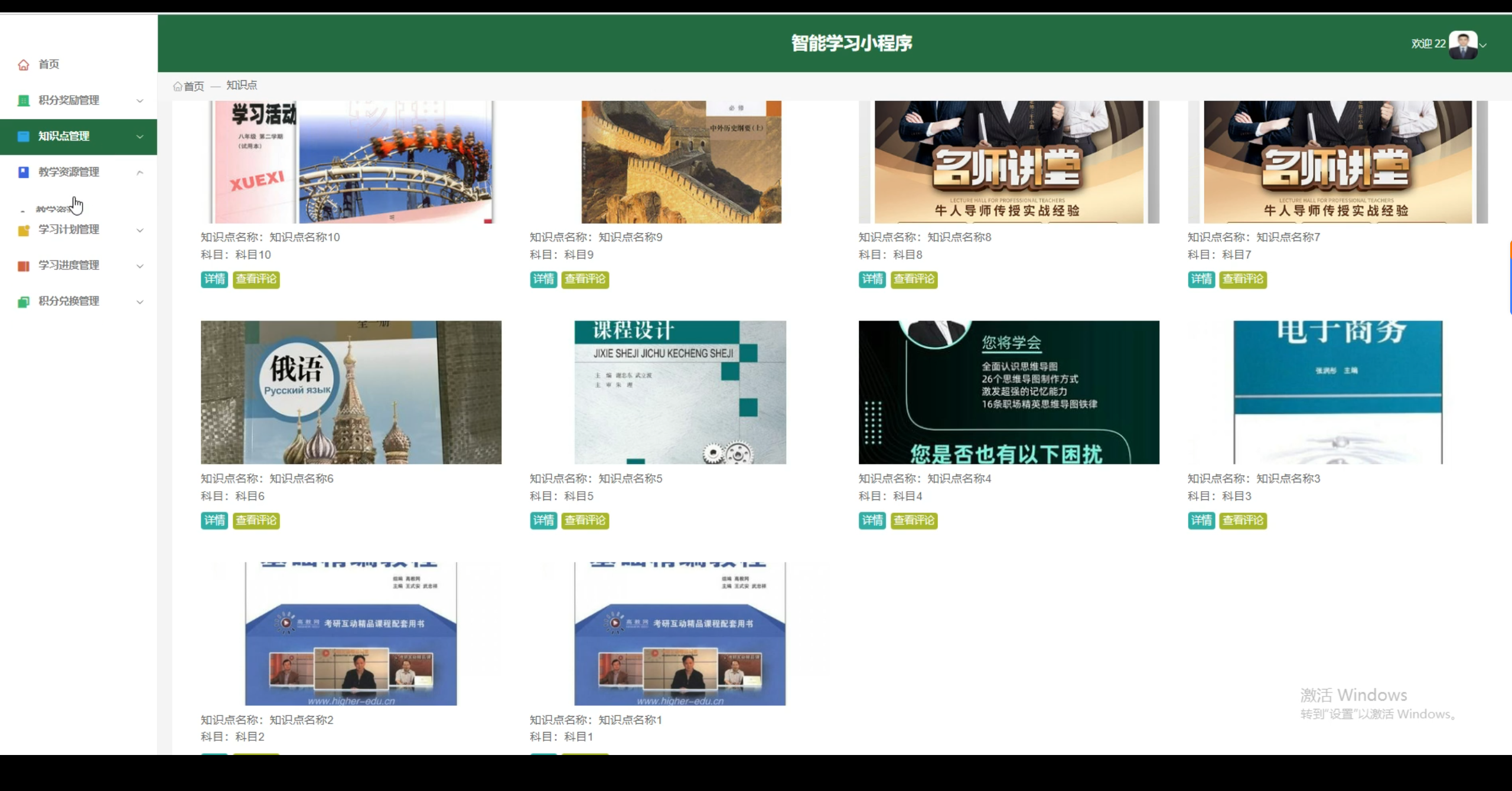1512x791 pixels.
Task: Click the home icon in sidebar
Action: [24, 65]
